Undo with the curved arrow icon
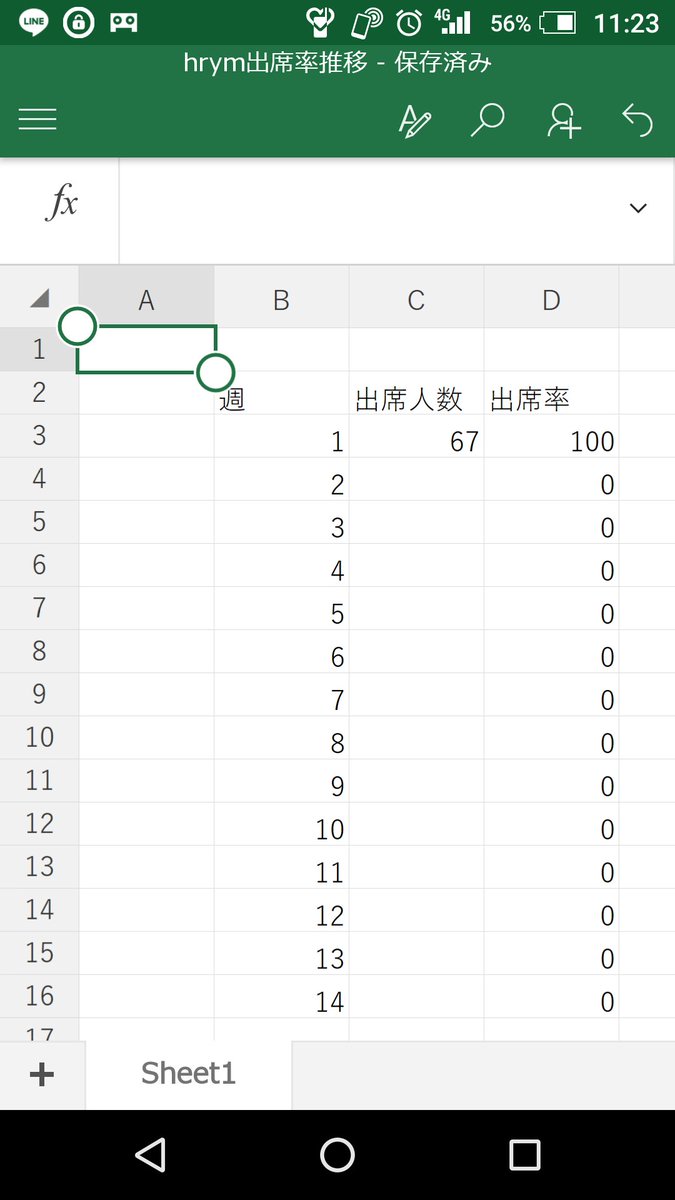Image resolution: width=675 pixels, height=1200 pixels. click(637, 121)
